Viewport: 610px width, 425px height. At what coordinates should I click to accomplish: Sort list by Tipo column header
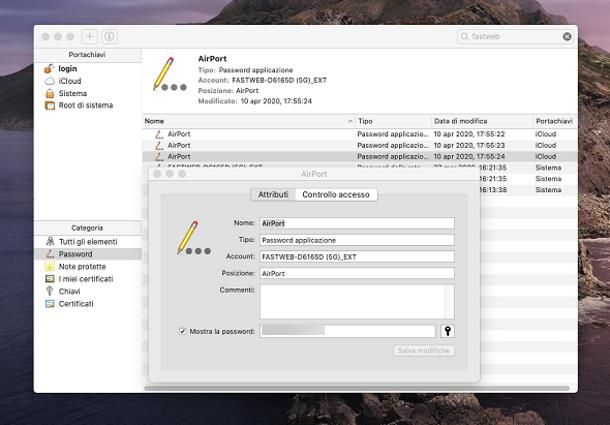pyautogui.click(x=393, y=121)
